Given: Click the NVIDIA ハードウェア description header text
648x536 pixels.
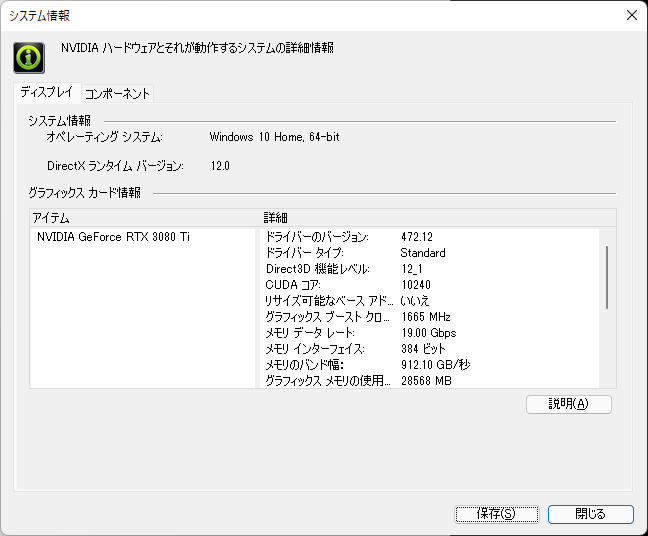Looking at the screenshot, I should coord(198,48).
